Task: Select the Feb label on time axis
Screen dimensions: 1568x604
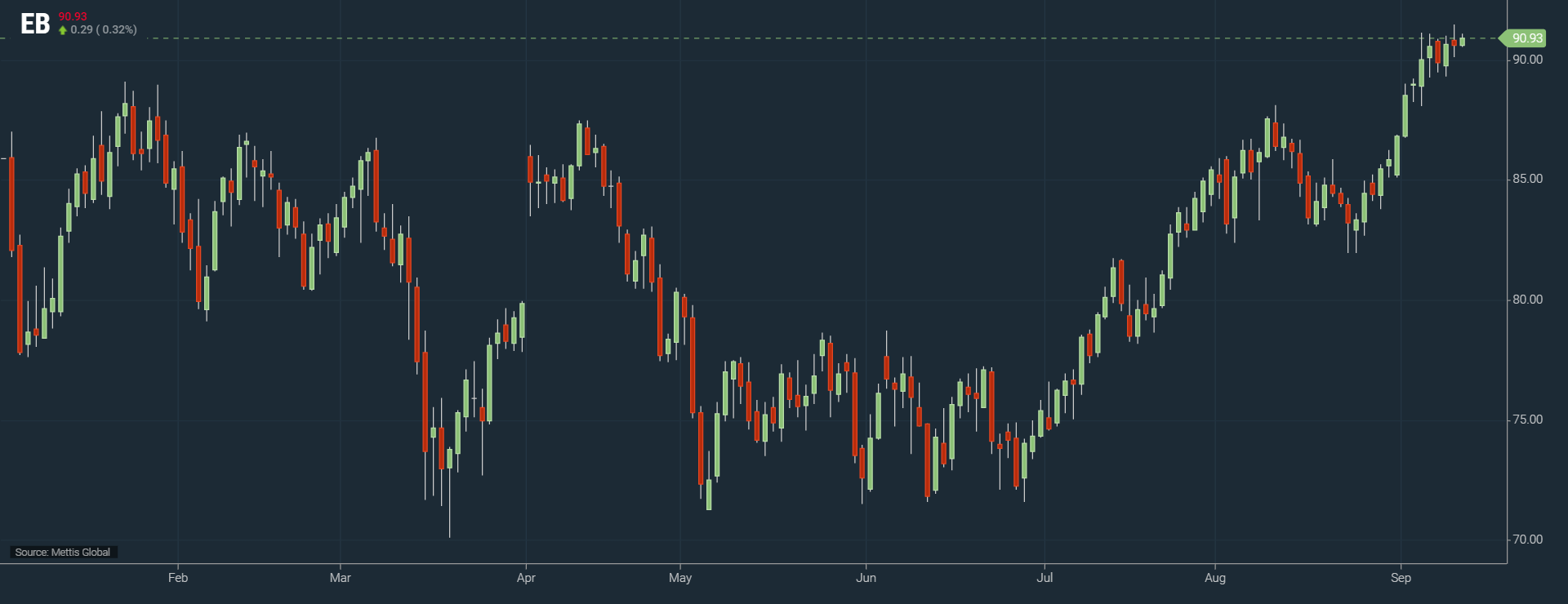Action: 178,578
